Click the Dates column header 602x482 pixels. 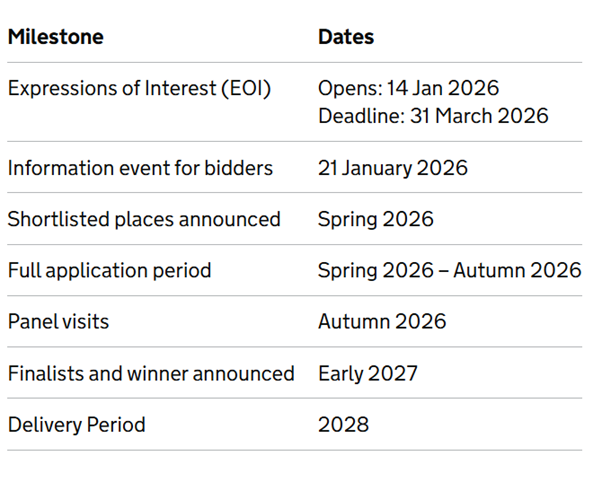point(346,37)
